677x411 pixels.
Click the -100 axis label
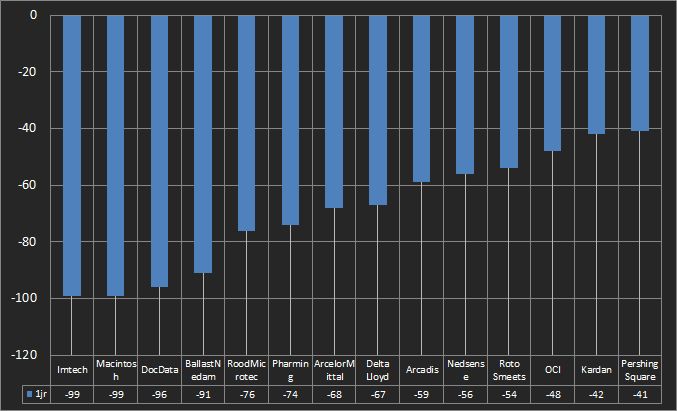pos(25,298)
